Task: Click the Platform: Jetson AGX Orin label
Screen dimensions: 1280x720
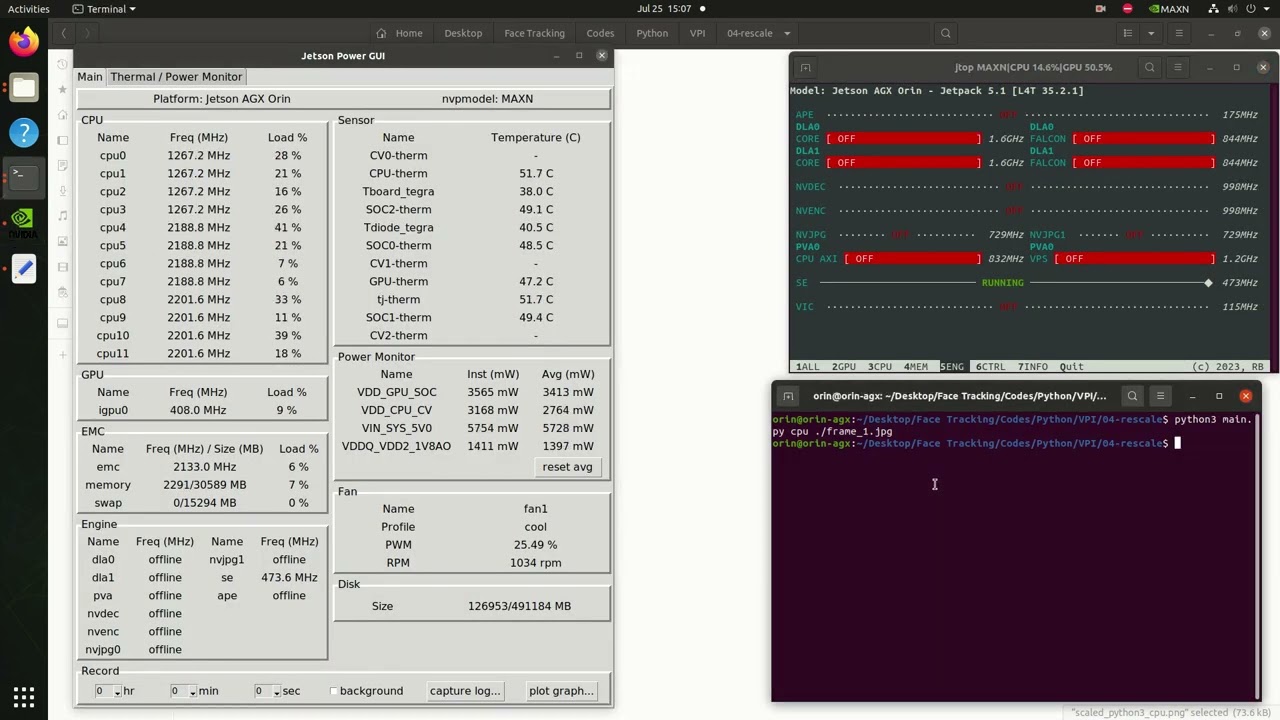Action: coord(222,99)
